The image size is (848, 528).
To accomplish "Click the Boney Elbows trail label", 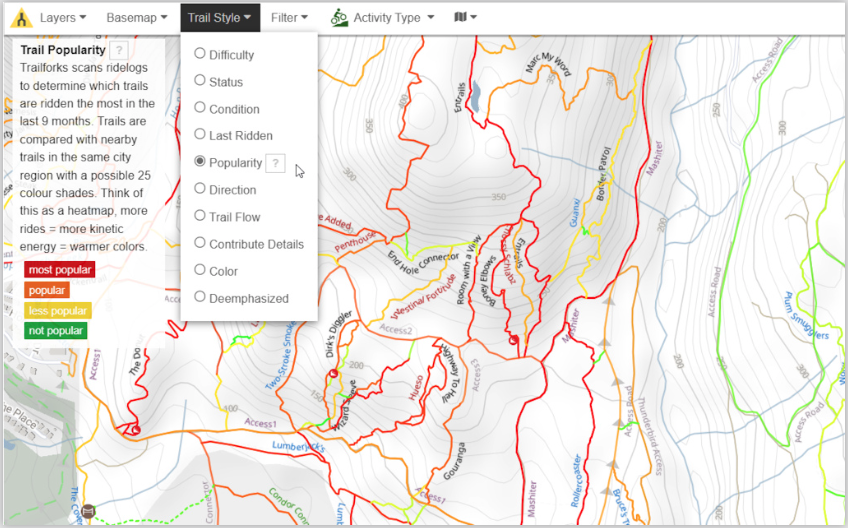I will [x=488, y=281].
